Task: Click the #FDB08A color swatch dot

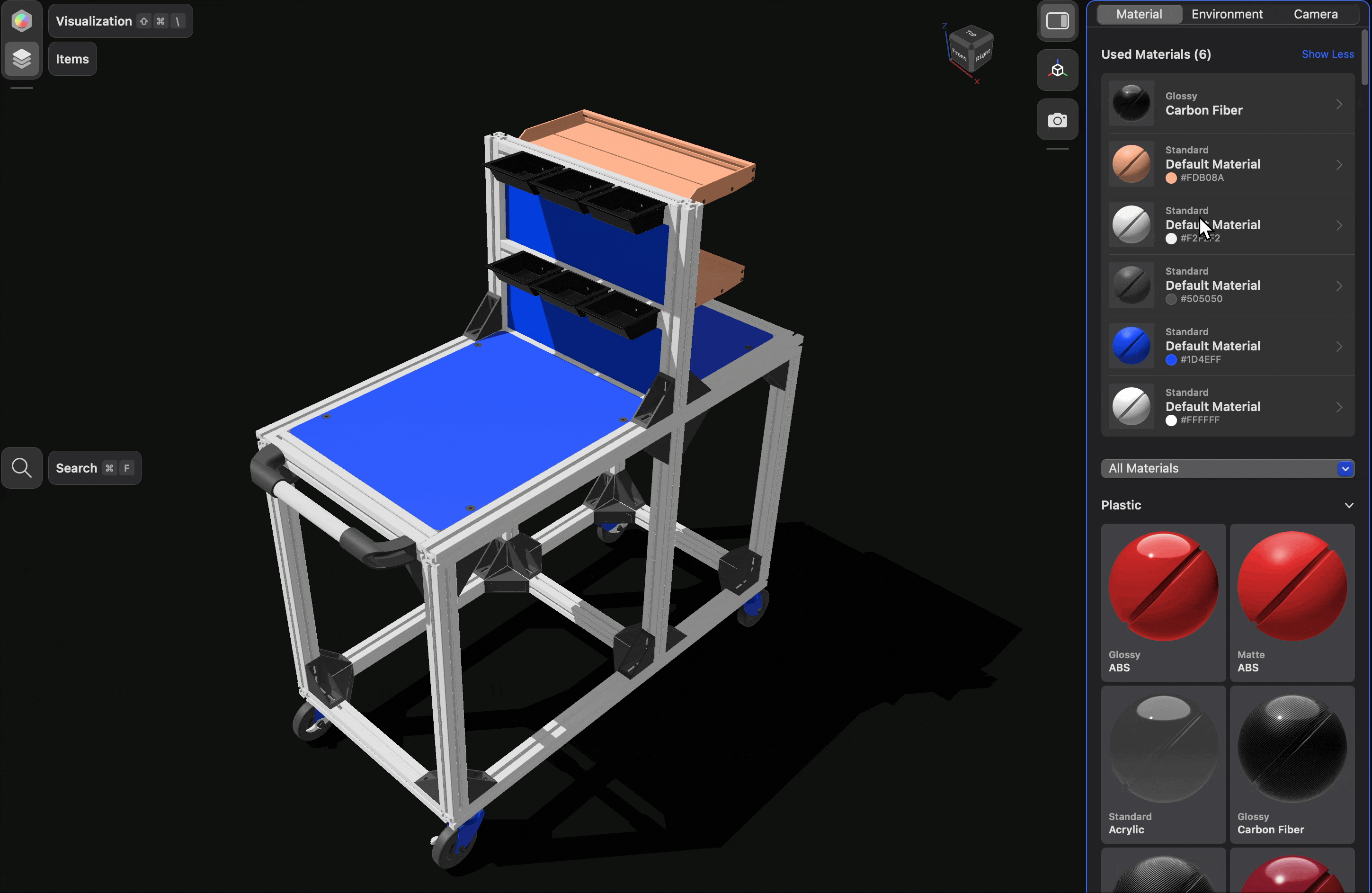Action: [x=1171, y=178]
